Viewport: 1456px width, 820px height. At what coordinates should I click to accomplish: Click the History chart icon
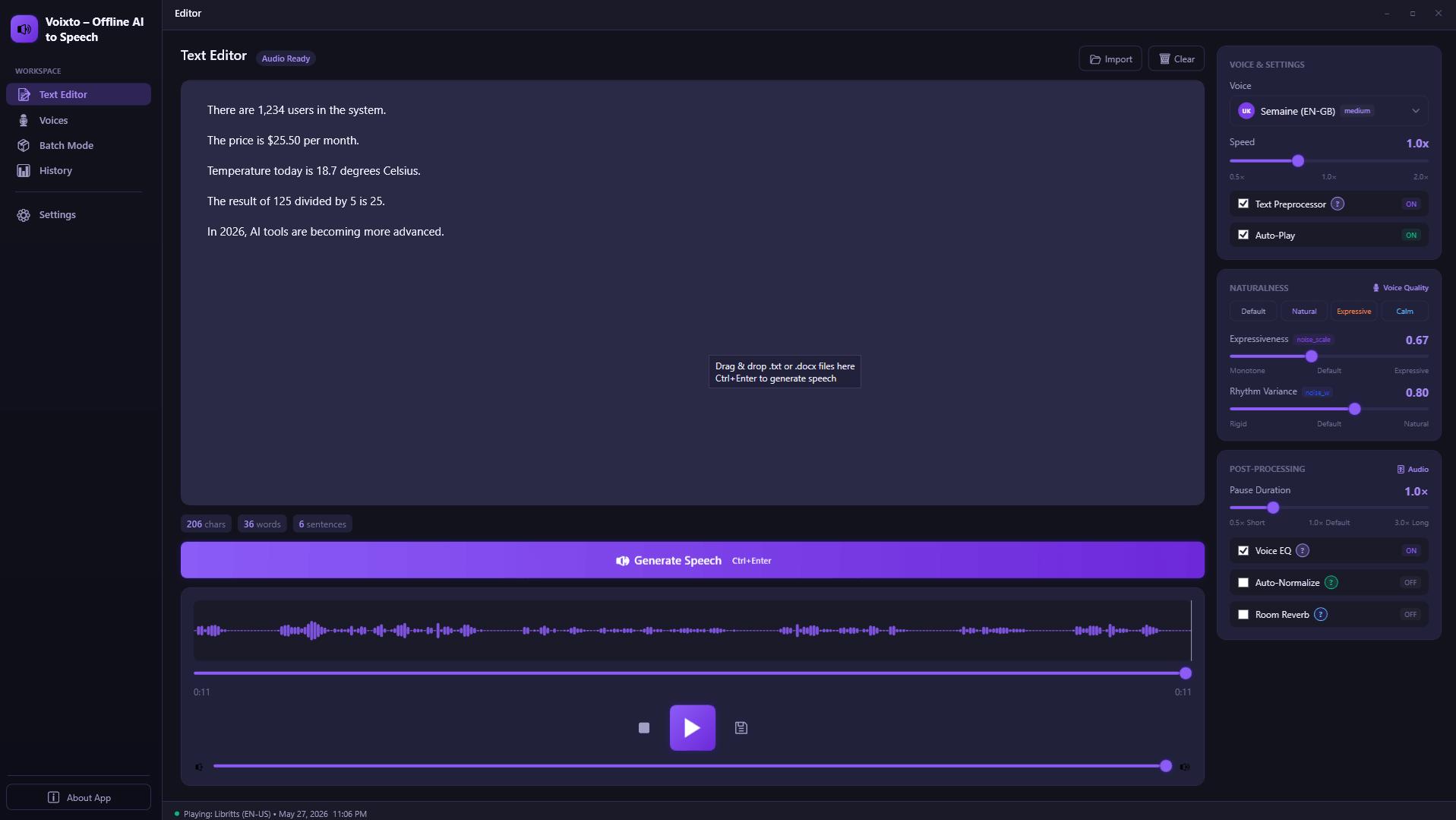point(24,170)
